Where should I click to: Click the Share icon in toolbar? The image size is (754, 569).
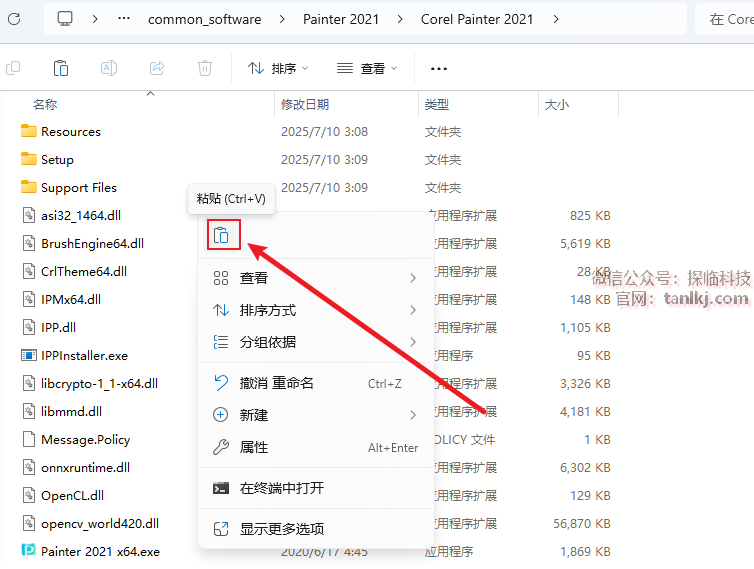[157, 68]
